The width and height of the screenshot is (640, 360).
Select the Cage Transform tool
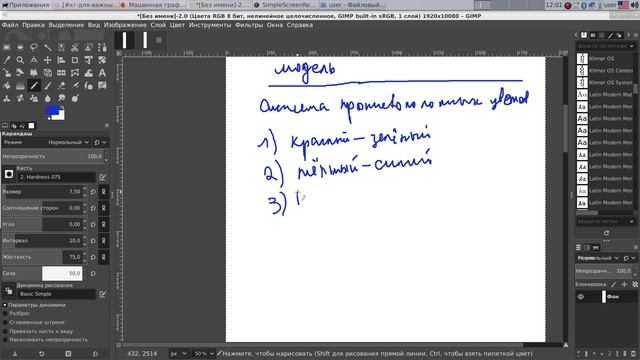click(75, 73)
